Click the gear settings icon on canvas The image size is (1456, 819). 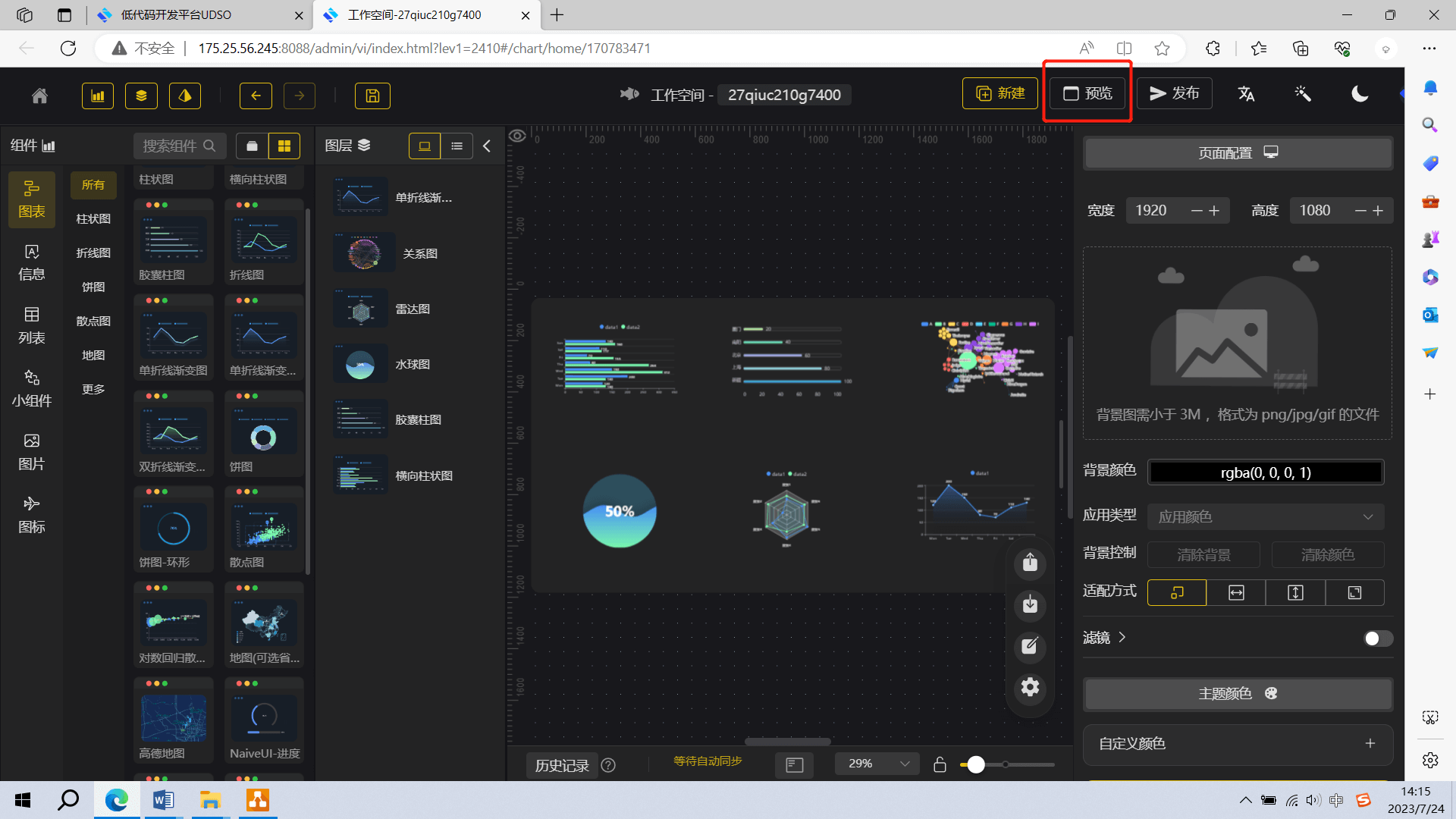click(1030, 687)
